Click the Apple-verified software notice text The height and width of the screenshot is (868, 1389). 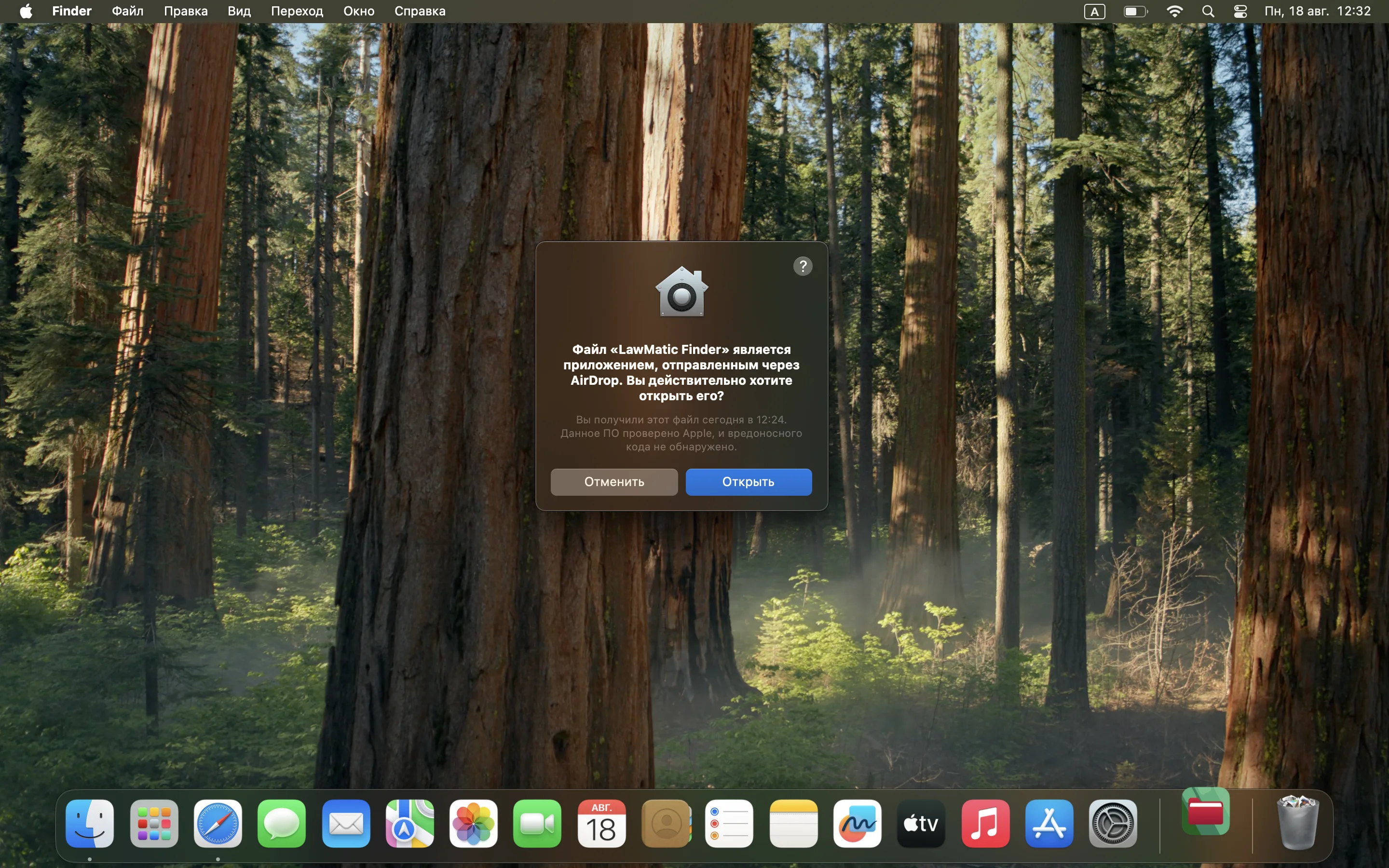coord(681,434)
